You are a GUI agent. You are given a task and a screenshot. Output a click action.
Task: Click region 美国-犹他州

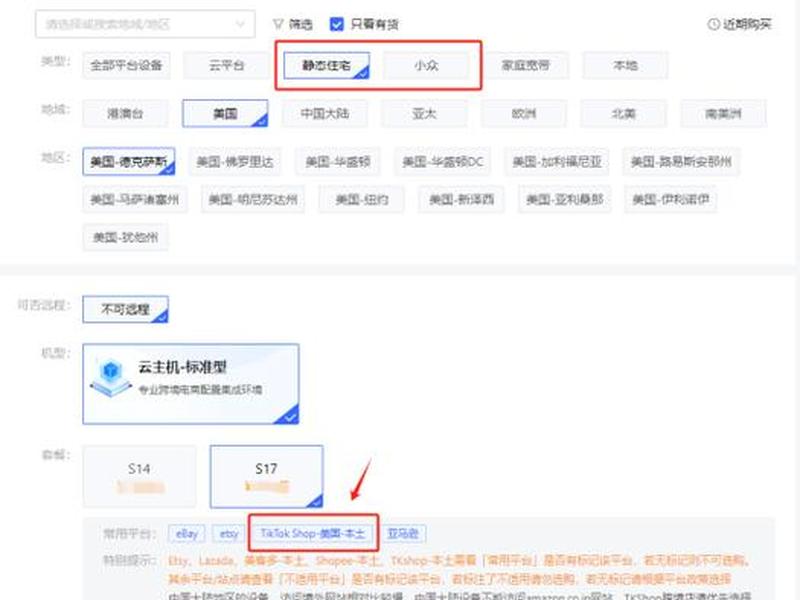point(126,237)
